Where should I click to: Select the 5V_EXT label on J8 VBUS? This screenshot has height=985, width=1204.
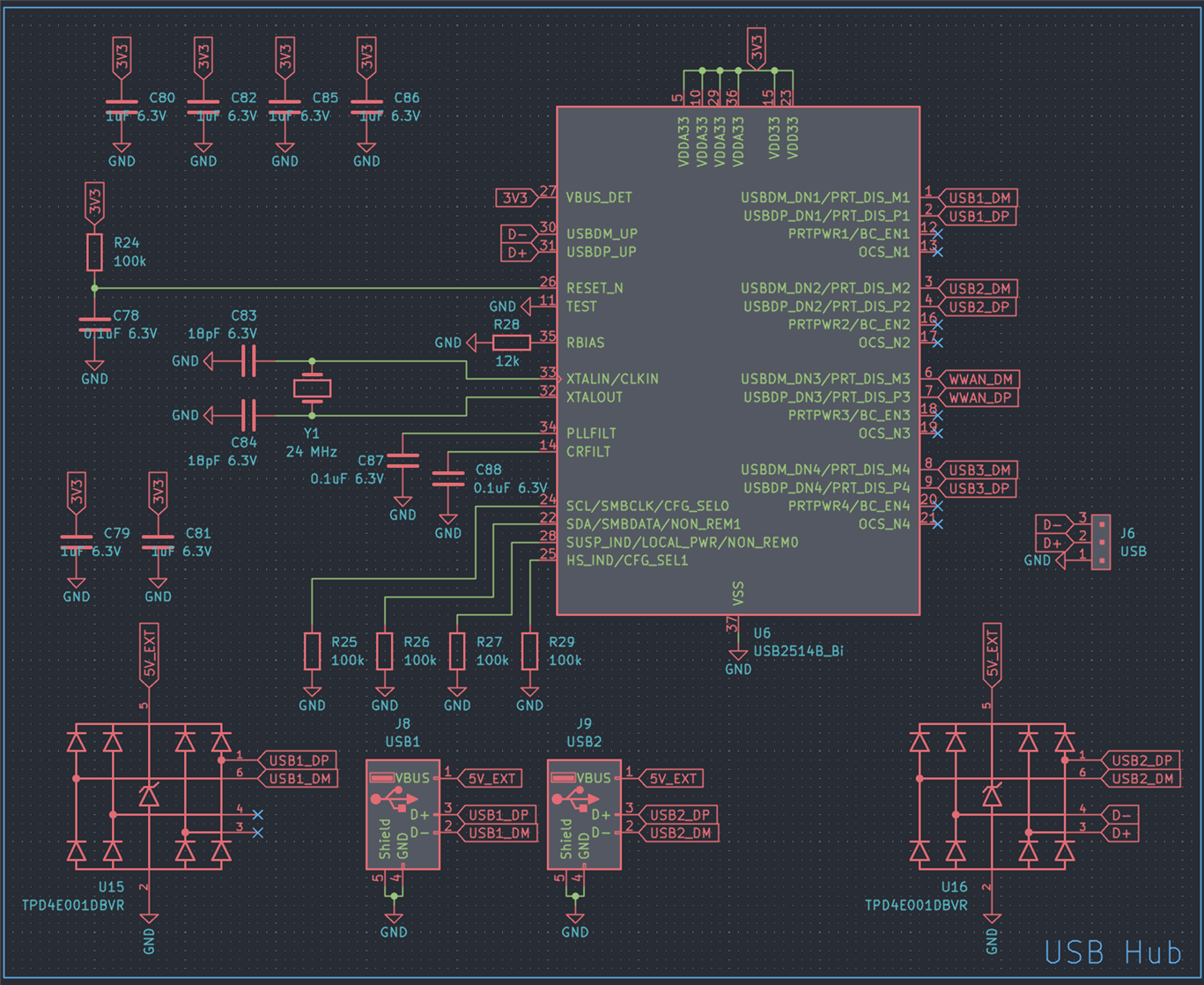coord(490,779)
